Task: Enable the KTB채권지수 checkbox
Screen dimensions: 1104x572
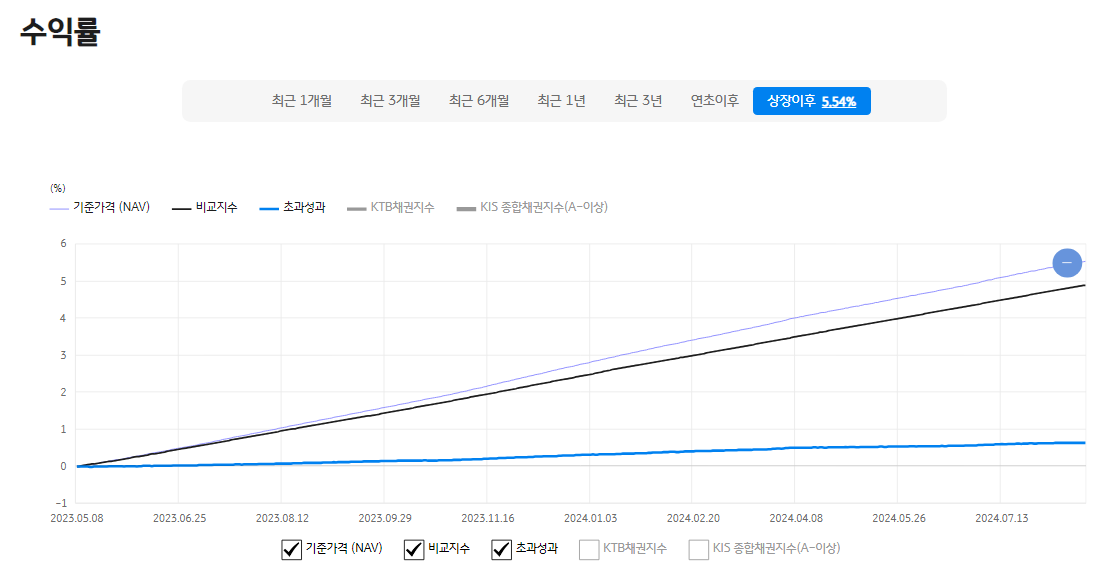Action: pos(589,549)
